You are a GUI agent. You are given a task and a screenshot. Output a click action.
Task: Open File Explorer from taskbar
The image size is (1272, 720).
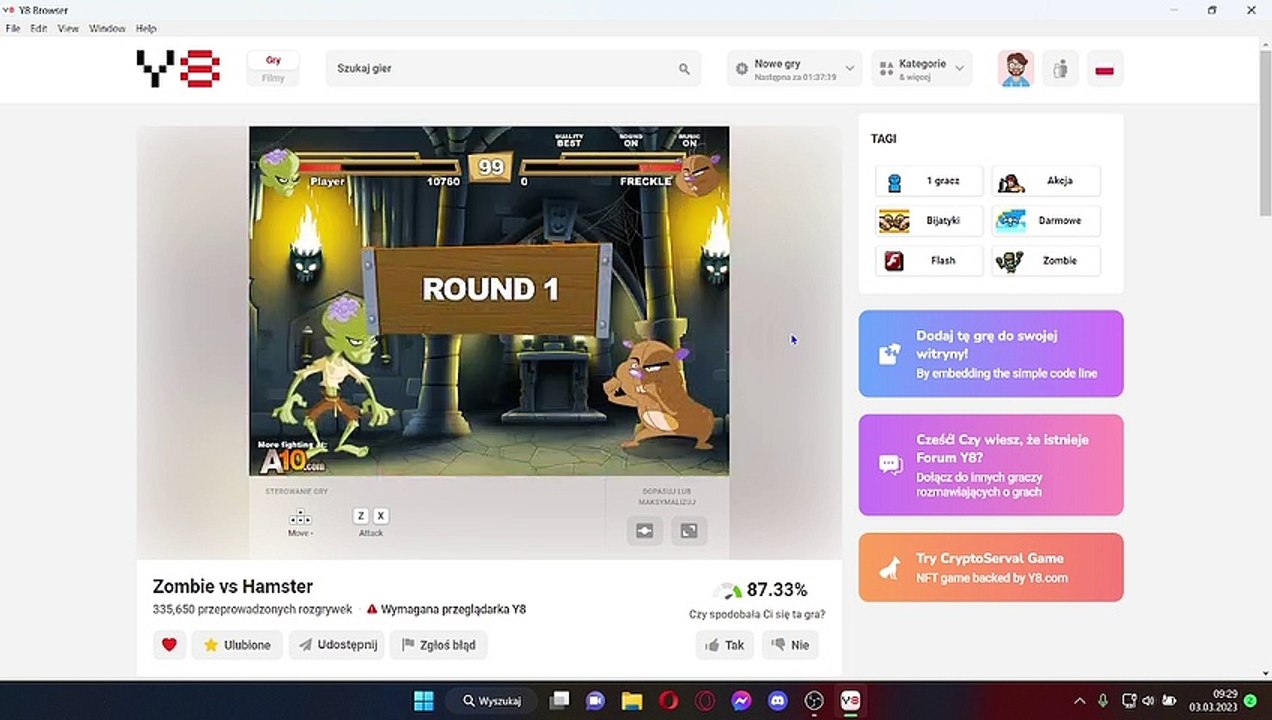point(632,700)
